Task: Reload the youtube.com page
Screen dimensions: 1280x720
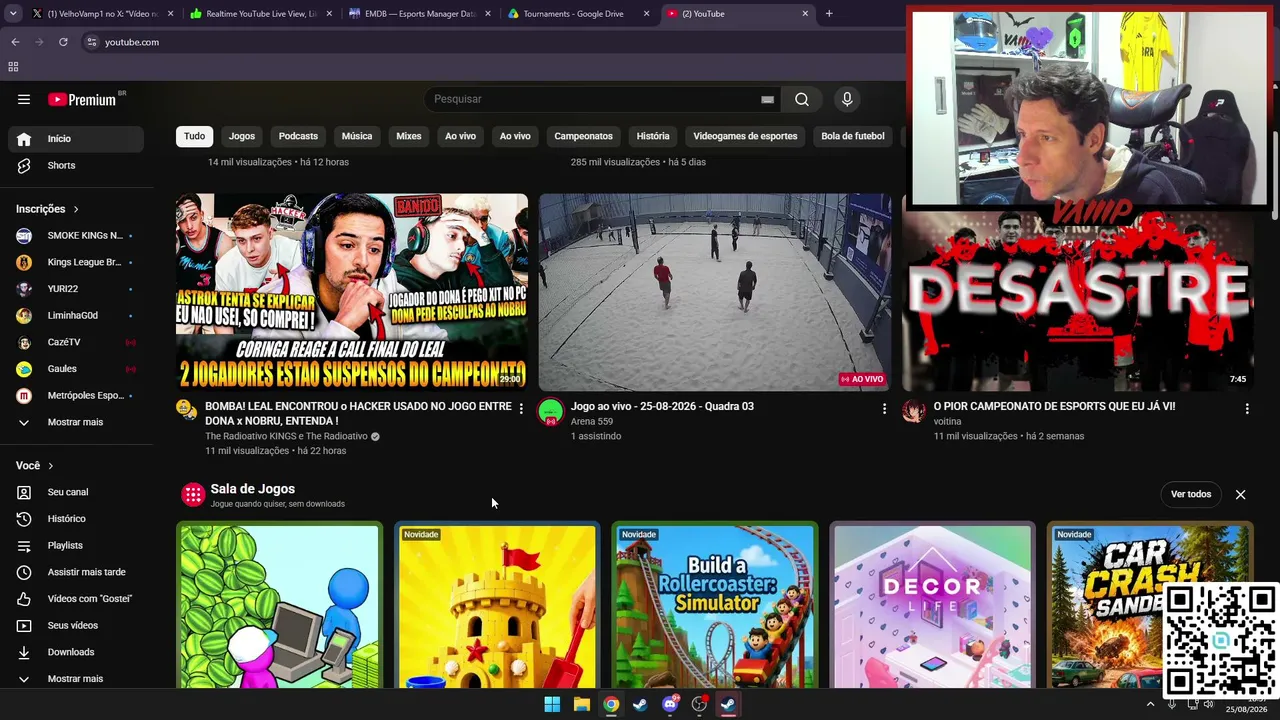Action: coord(63,42)
